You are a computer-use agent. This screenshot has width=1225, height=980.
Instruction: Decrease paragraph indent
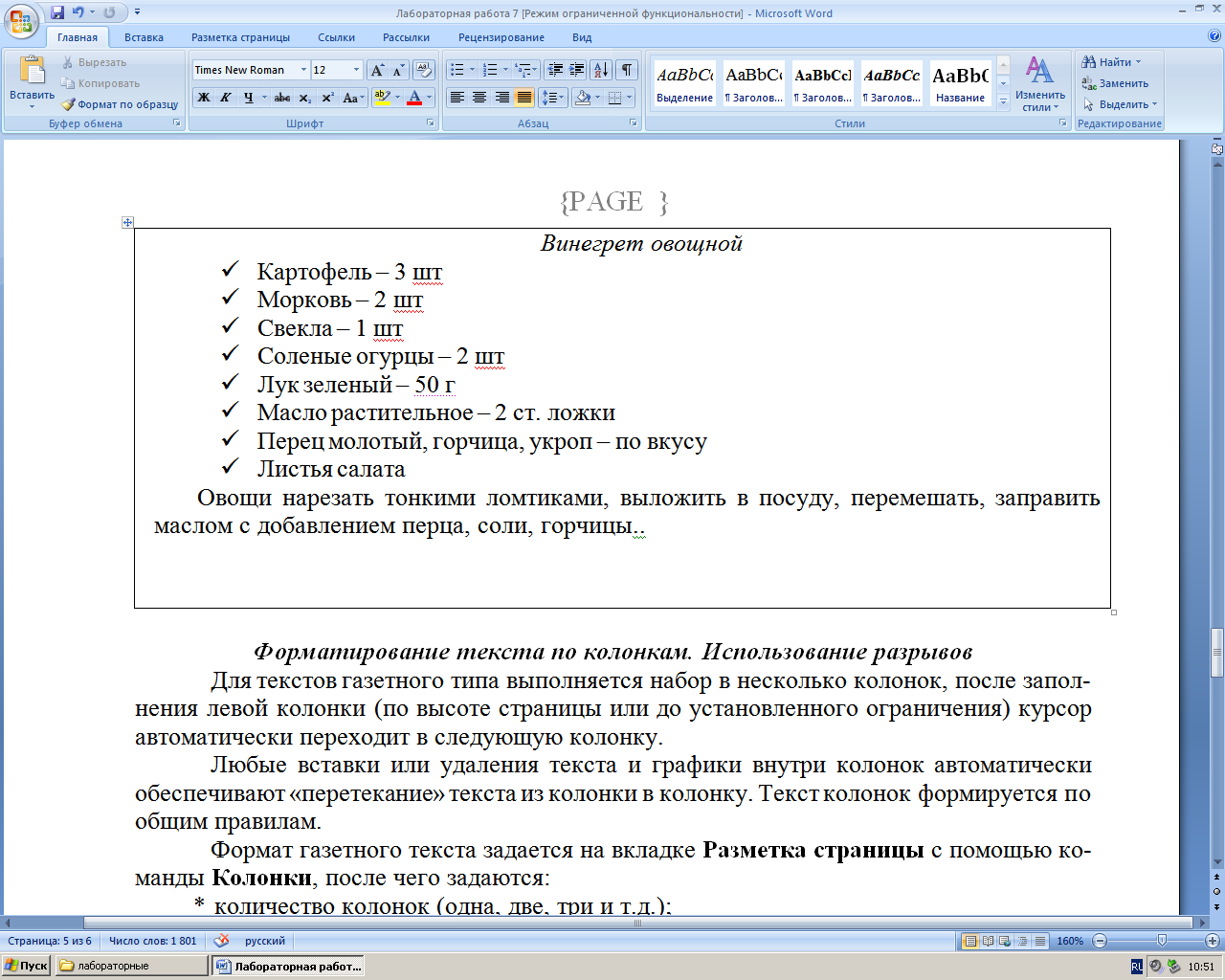(x=555, y=70)
